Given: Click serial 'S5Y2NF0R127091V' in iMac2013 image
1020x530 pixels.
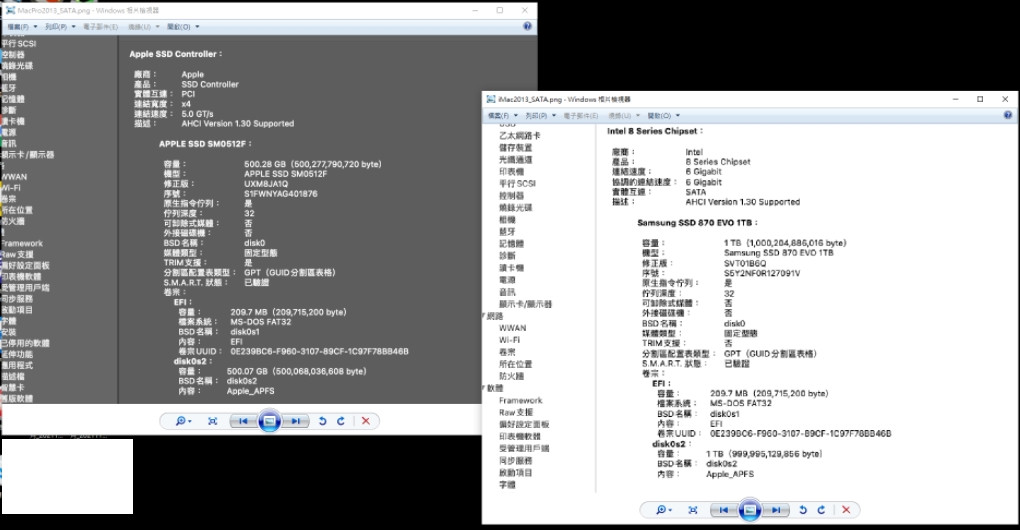Looking at the screenshot, I should (762, 273).
